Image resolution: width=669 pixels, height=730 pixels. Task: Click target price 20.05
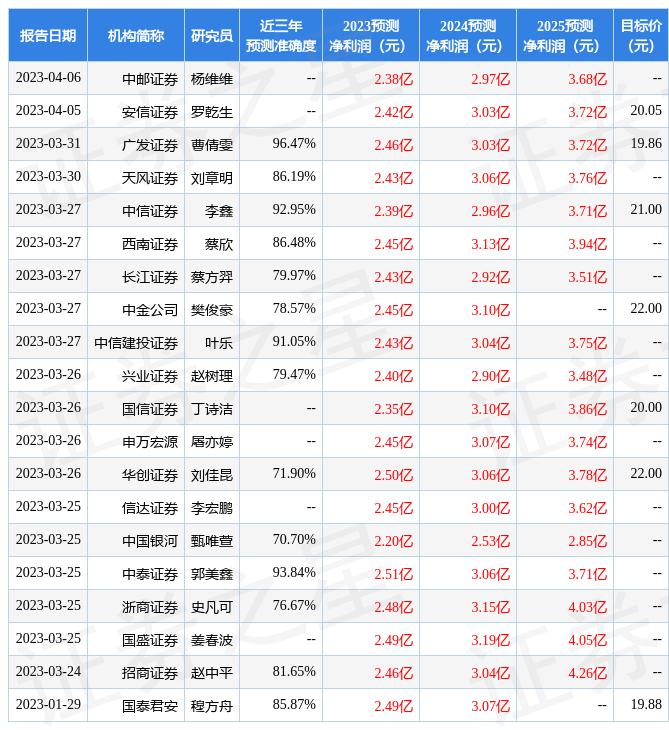coord(646,110)
